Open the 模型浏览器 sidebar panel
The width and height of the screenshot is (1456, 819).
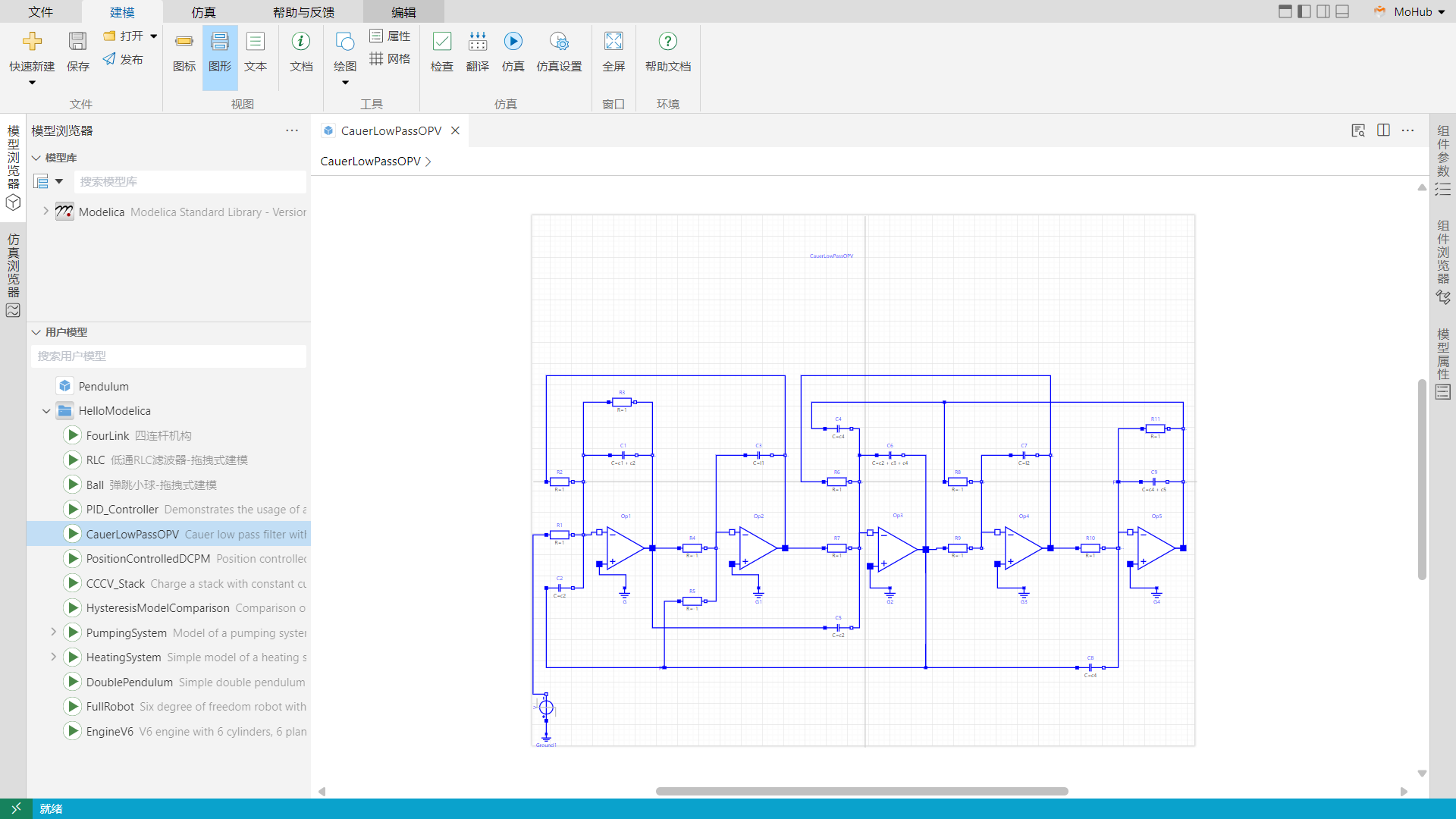point(13,167)
